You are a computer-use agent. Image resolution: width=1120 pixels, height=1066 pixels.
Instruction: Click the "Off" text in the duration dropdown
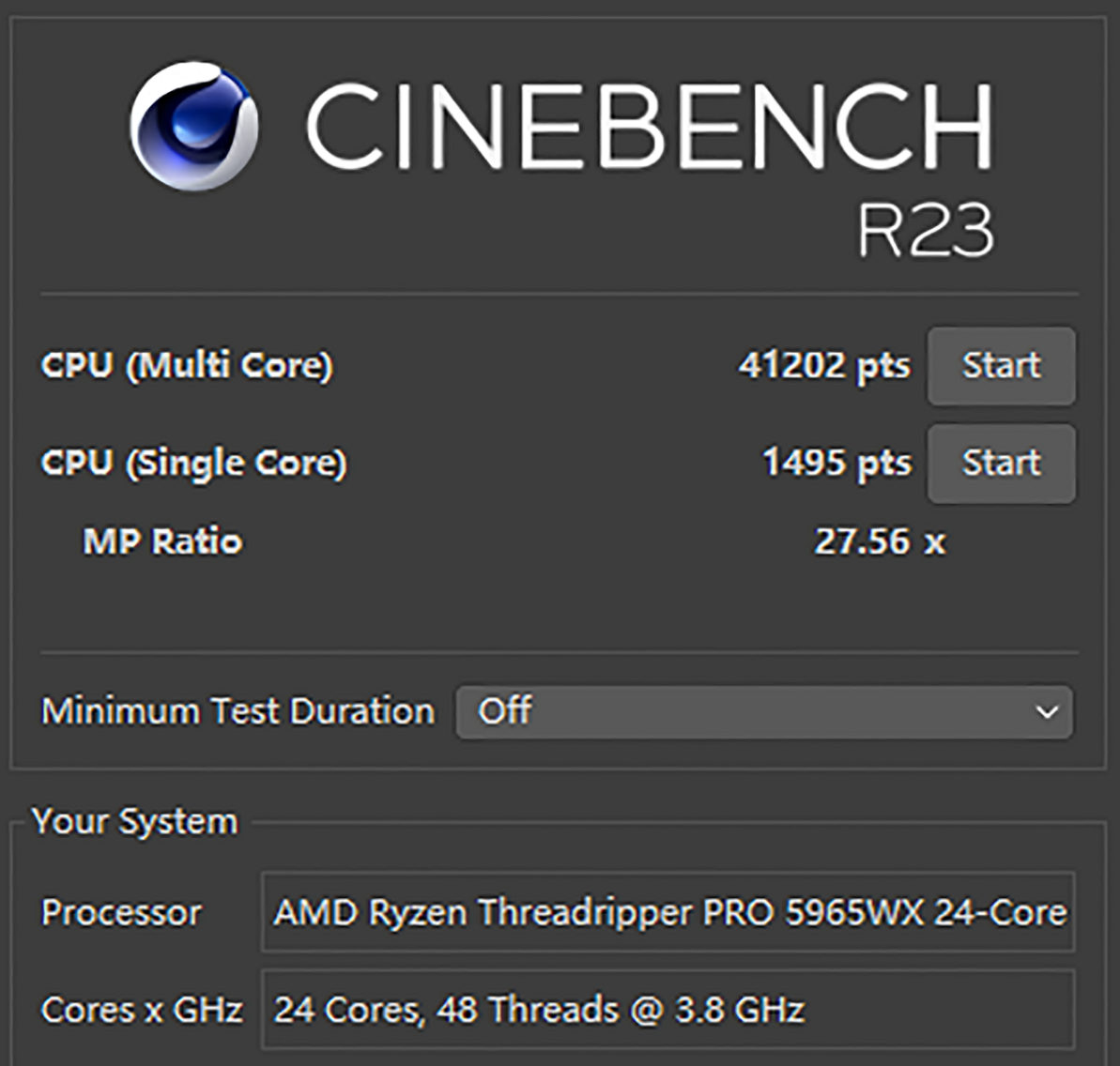click(x=504, y=711)
